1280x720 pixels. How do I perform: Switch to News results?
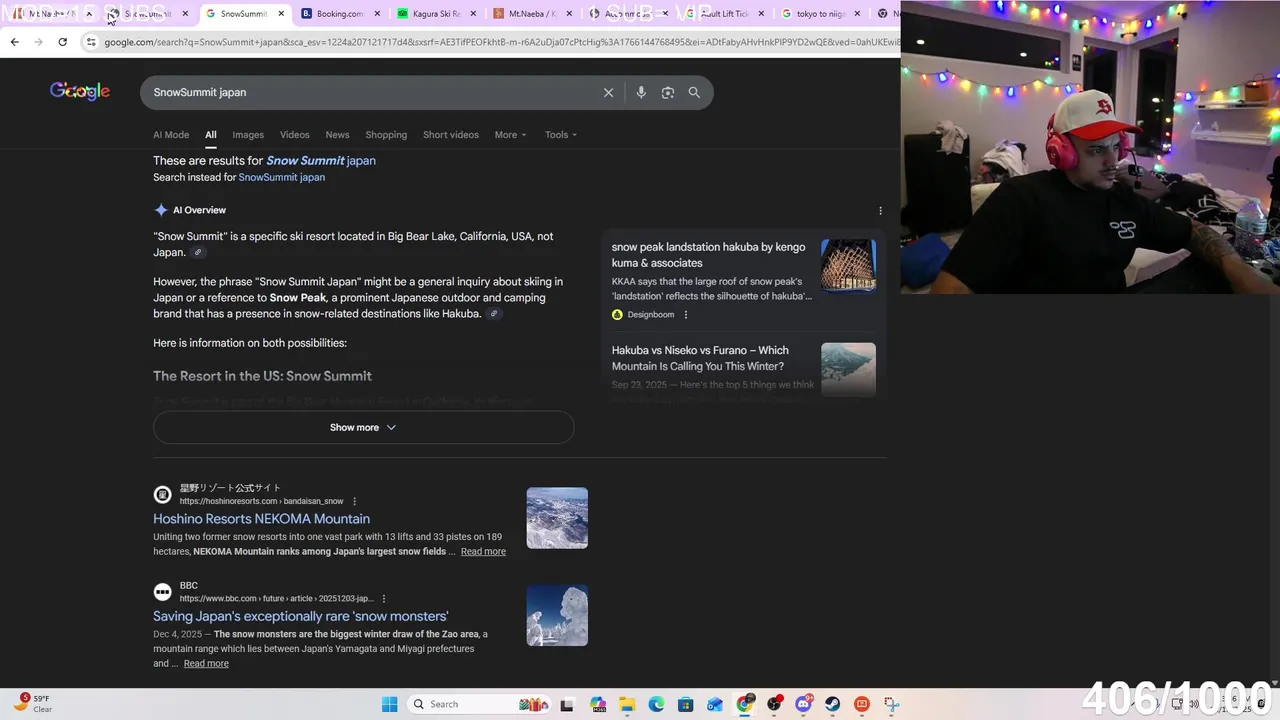tap(337, 135)
